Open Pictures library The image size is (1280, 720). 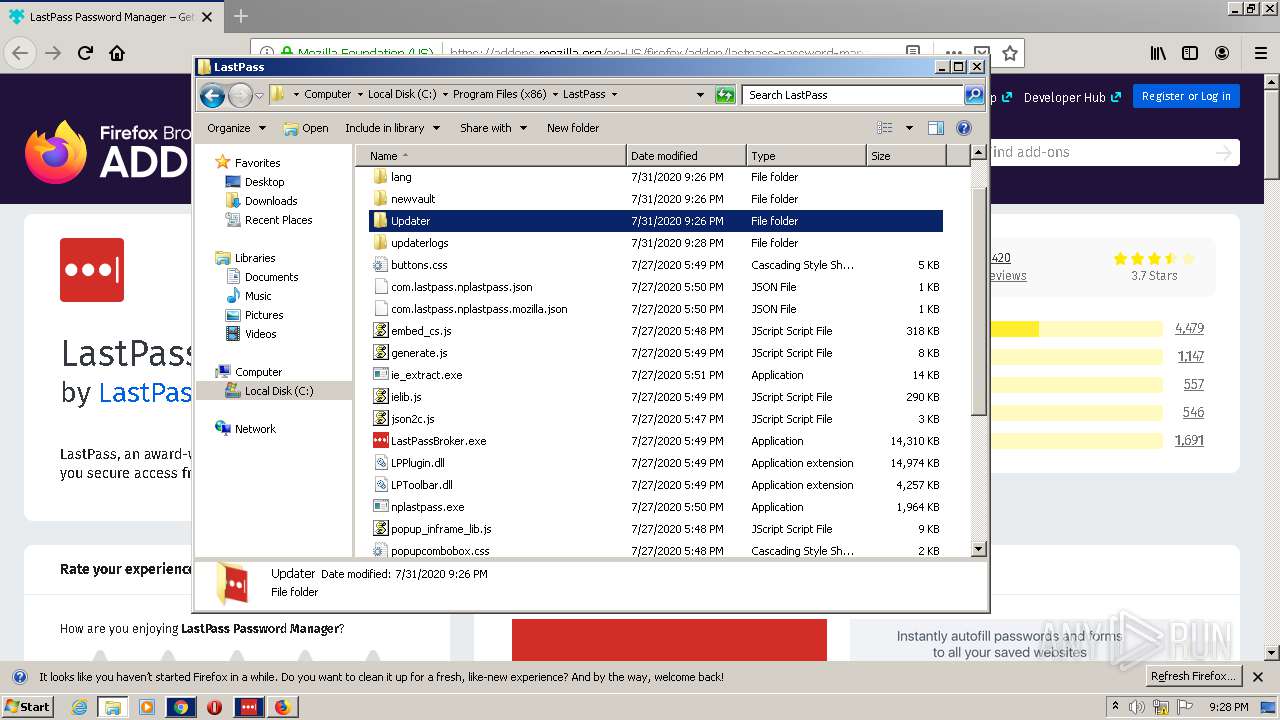[264, 315]
